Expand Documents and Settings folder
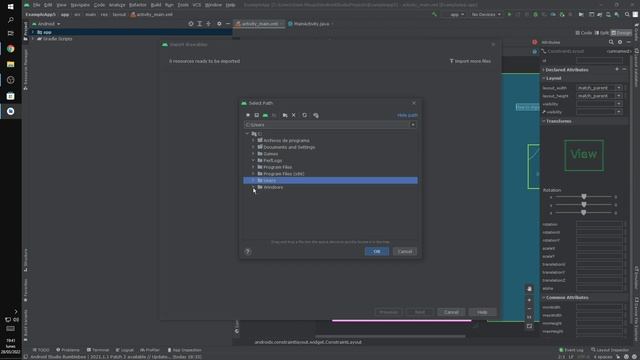 tap(253, 147)
